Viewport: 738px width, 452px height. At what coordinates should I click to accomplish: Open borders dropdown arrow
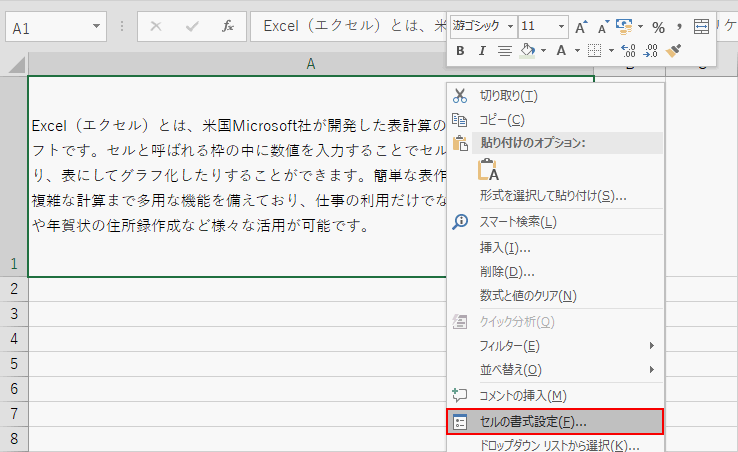pos(611,50)
